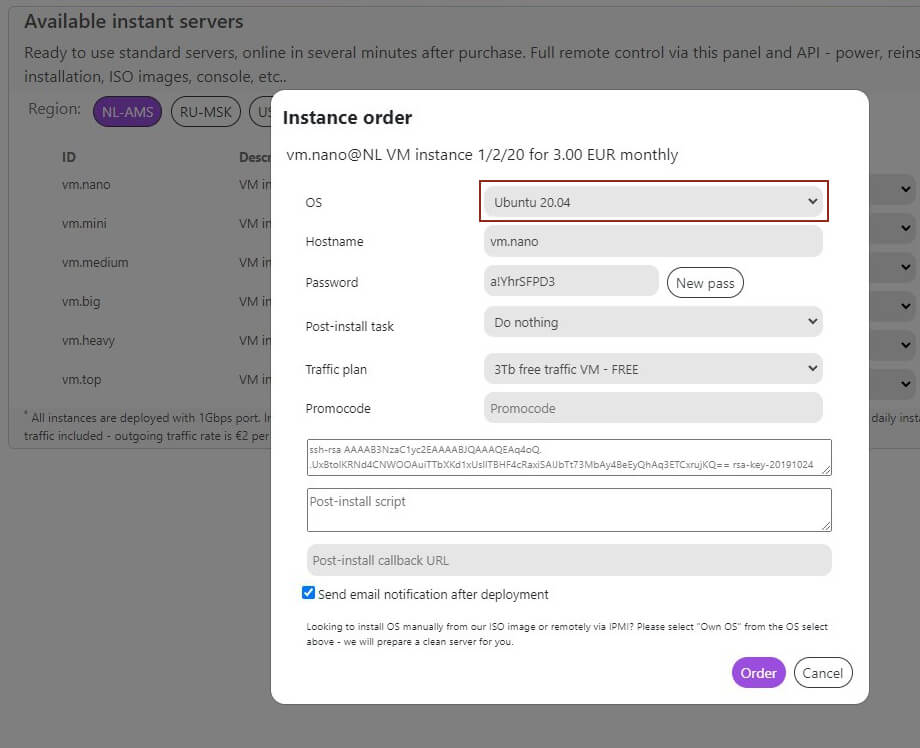The width and height of the screenshot is (920, 748).
Task: Select the vm.mini server row
Action: [84, 224]
